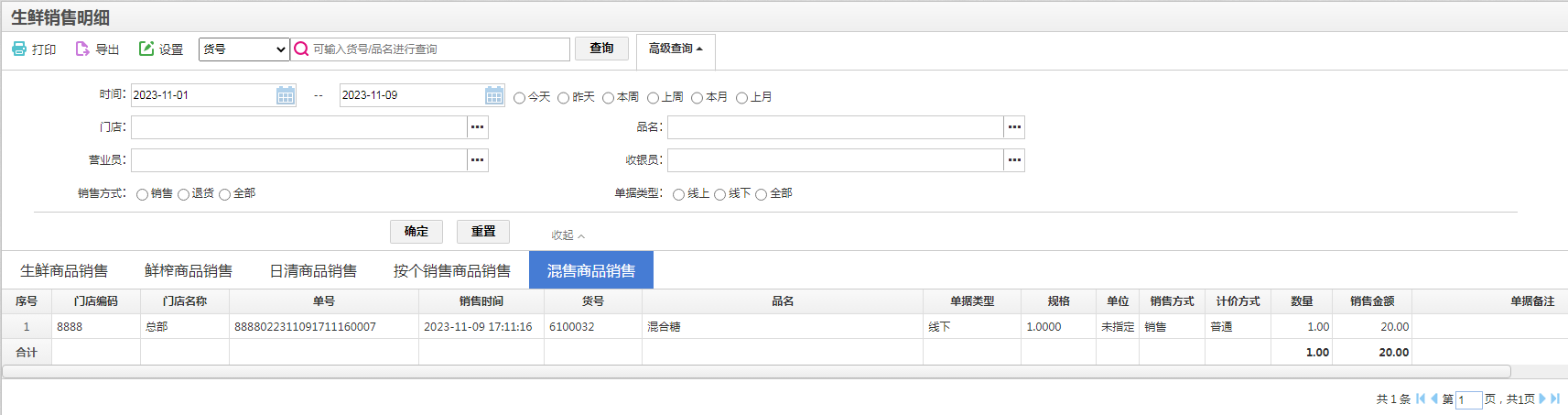Focus the 货号/品名 search input

(439, 49)
